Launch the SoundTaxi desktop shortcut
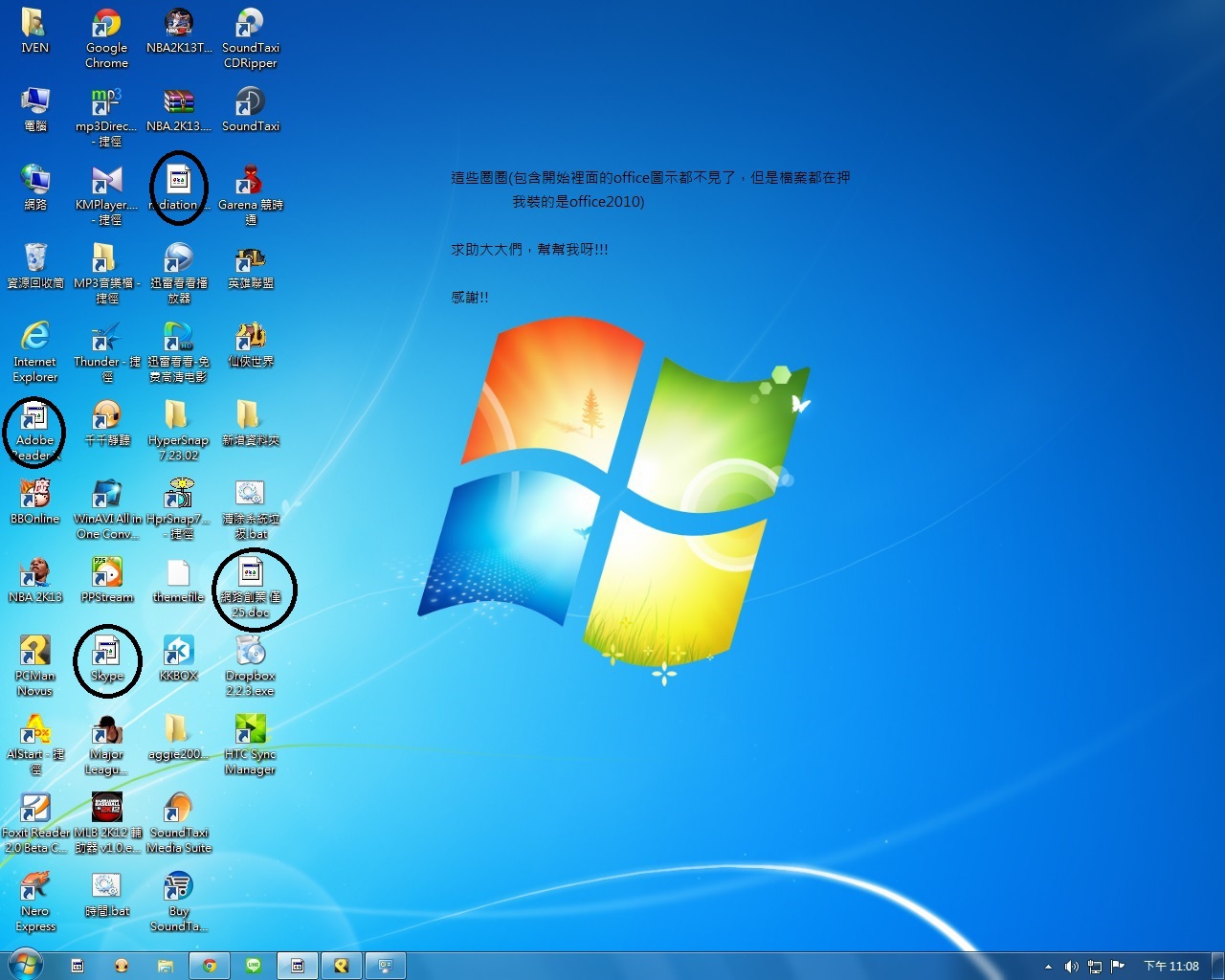This screenshot has width=1225, height=980. coord(250,110)
